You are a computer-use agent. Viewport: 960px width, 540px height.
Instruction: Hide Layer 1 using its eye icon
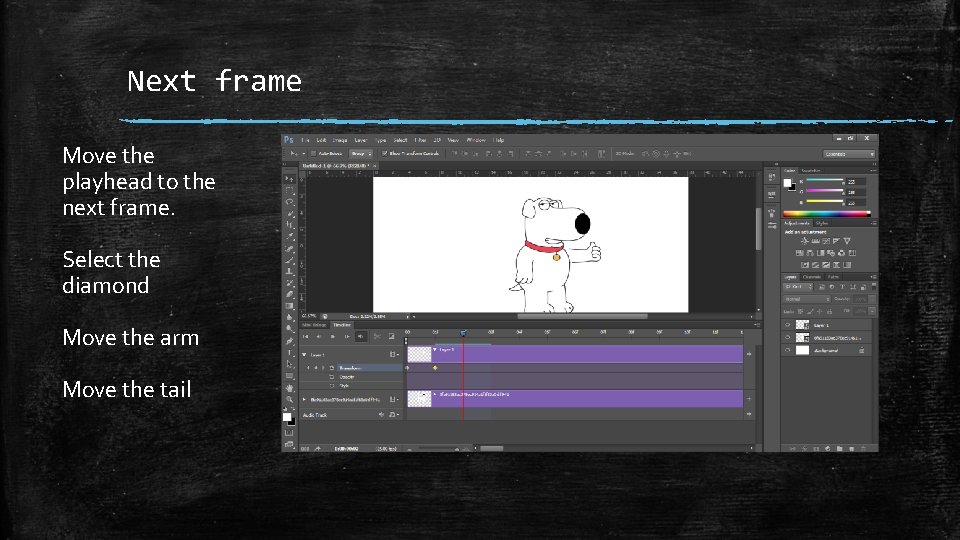(788, 325)
